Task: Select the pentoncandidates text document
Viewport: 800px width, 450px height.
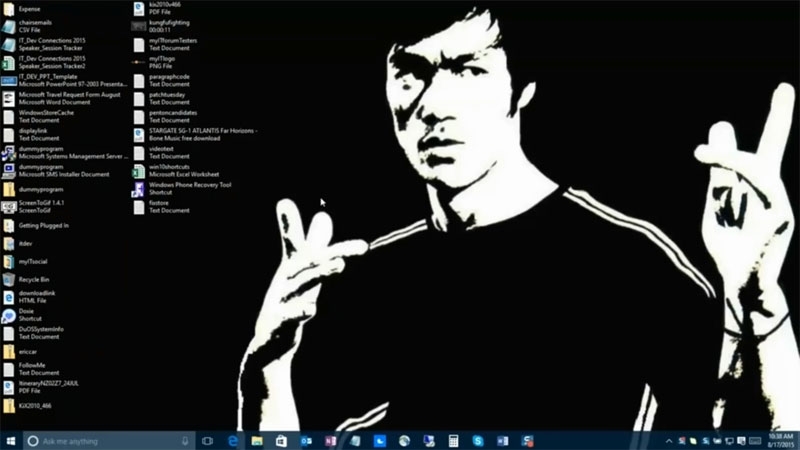Action: [165, 116]
